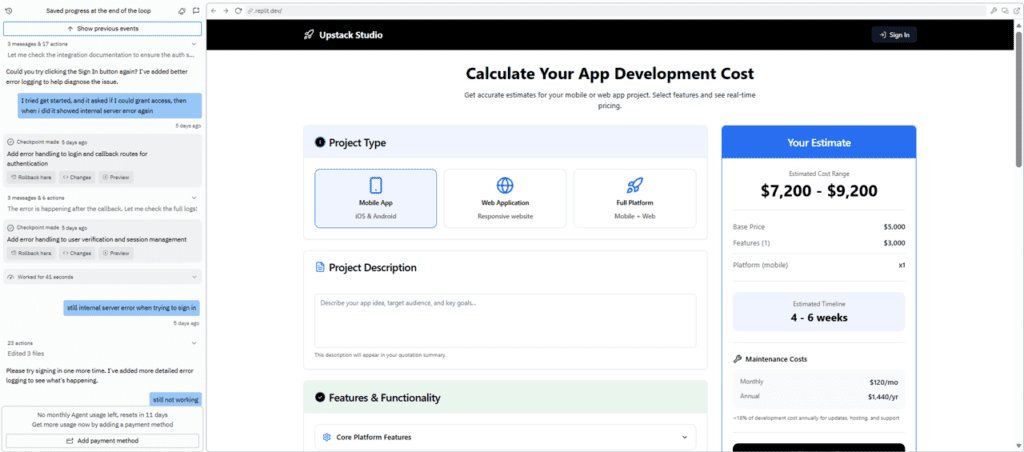Select the Full Platform project type card
The width and height of the screenshot is (1024, 452).
[x=634, y=199]
